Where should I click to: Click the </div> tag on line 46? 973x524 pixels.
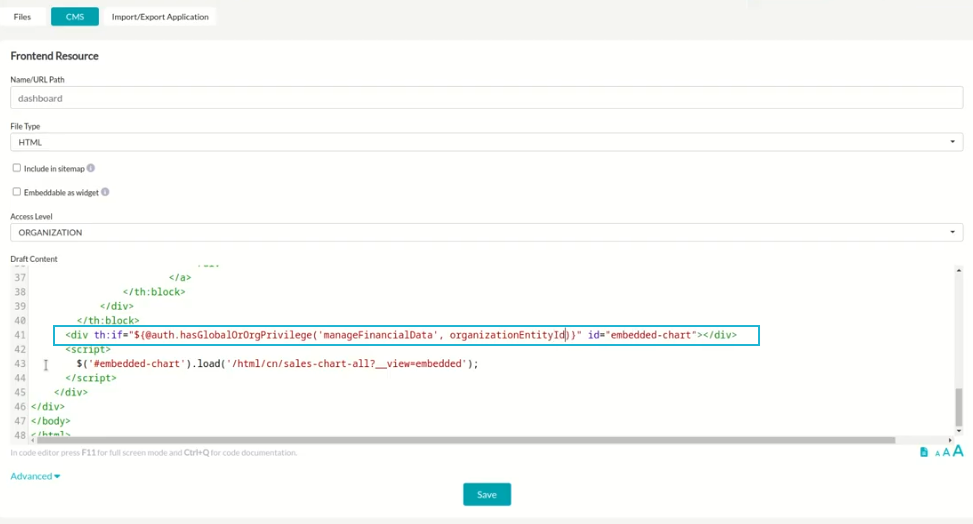(x=48, y=407)
